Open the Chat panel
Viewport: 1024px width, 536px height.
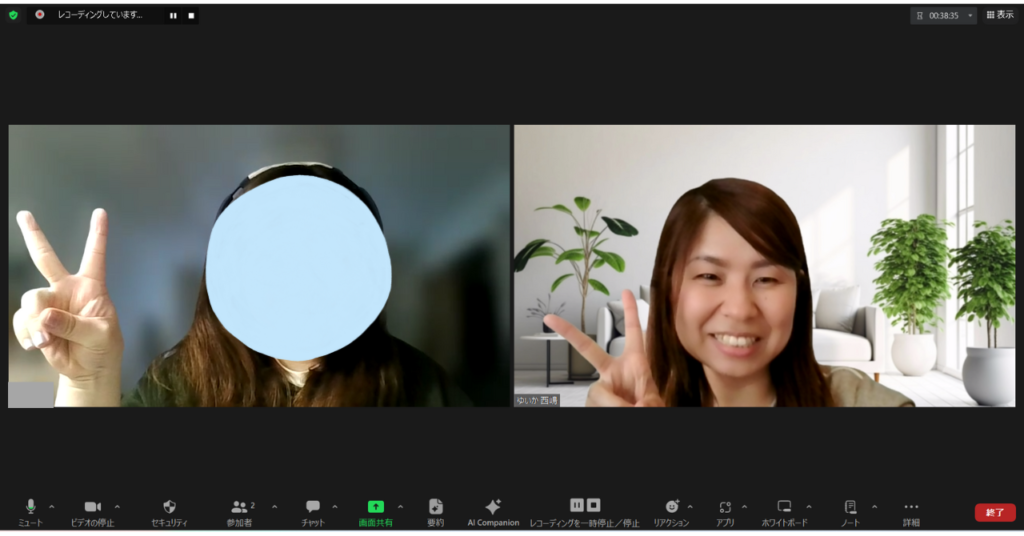click(312, 508)
